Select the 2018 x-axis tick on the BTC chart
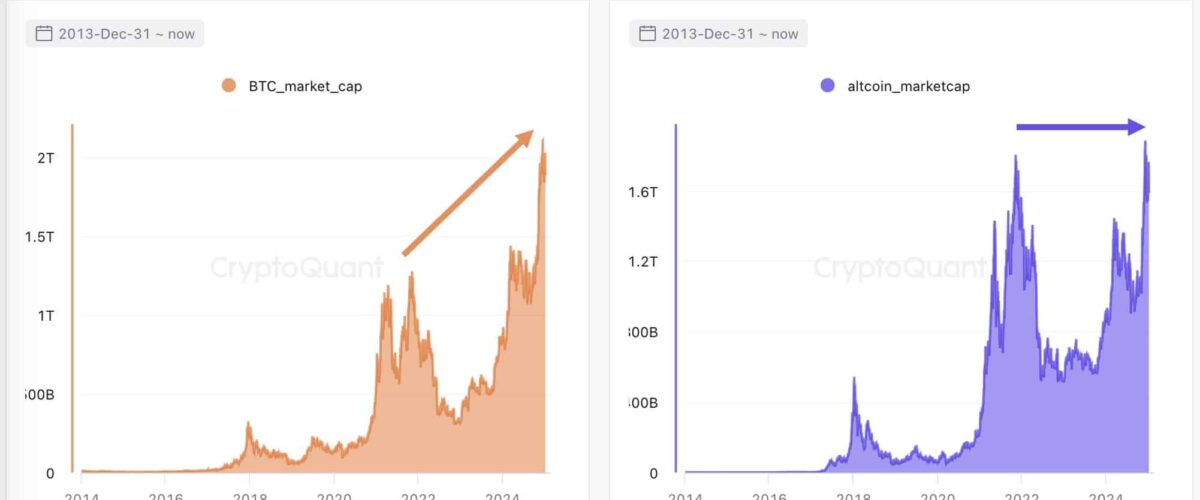 [250, 495]
